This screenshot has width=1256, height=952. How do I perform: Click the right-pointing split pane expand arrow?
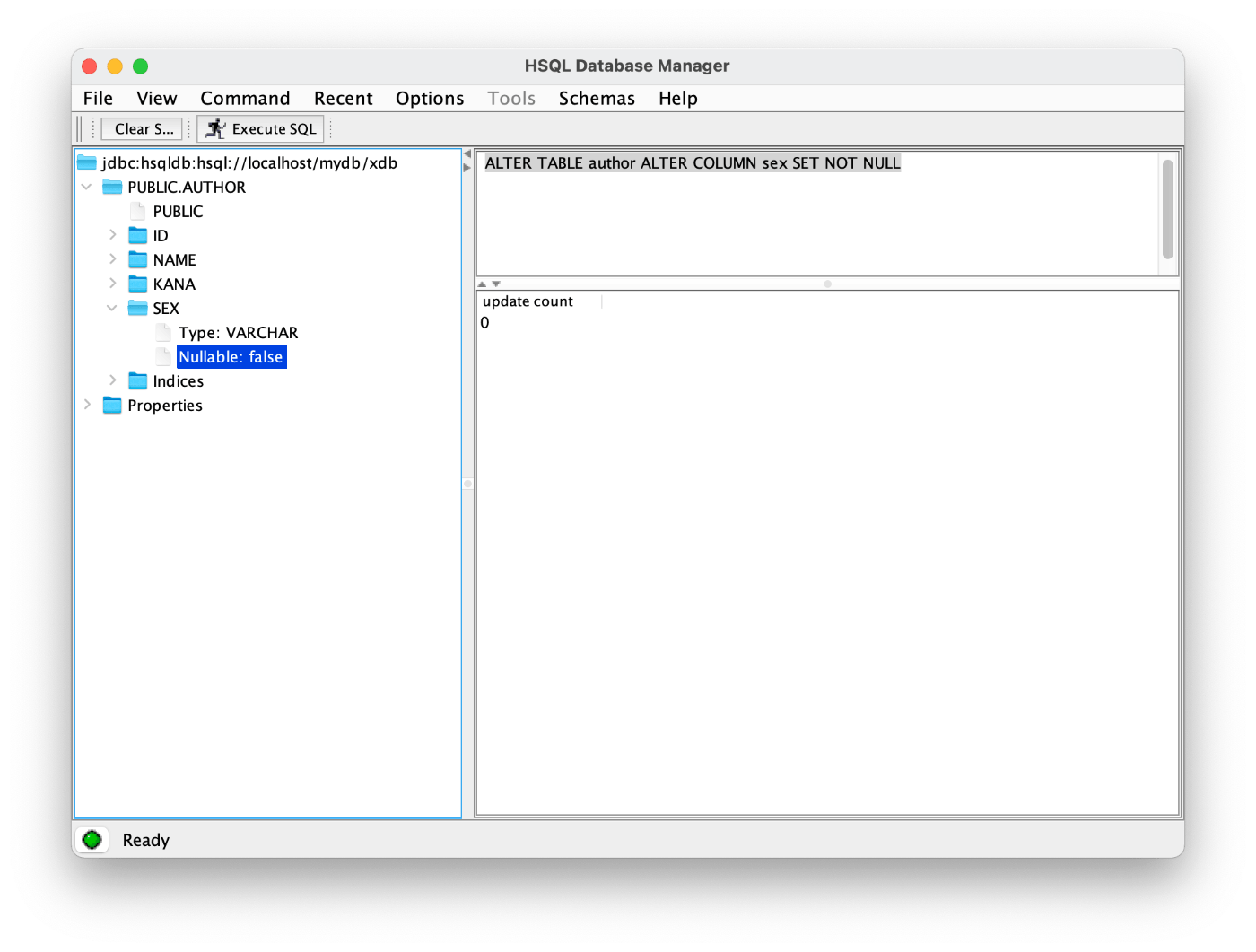(467, 168)
